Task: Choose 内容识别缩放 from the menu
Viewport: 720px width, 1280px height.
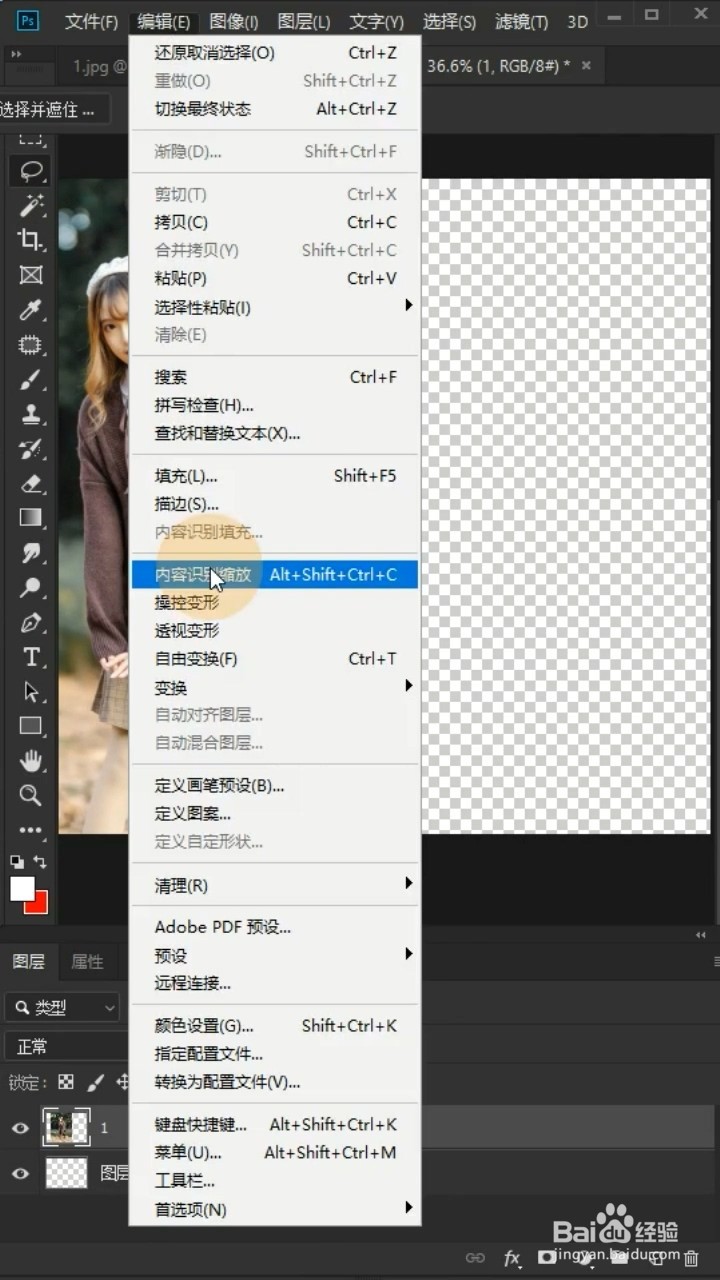Action: (275, 574)
